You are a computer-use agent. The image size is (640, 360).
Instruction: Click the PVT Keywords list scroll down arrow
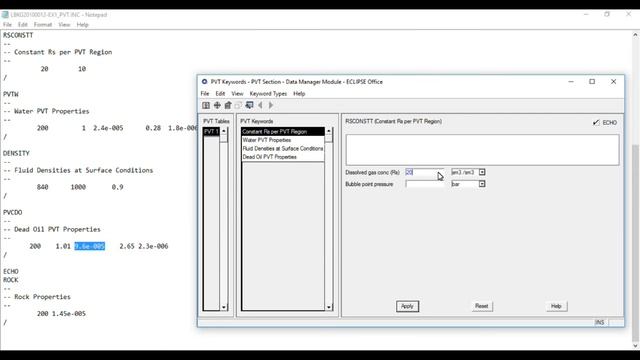[329, 307]
